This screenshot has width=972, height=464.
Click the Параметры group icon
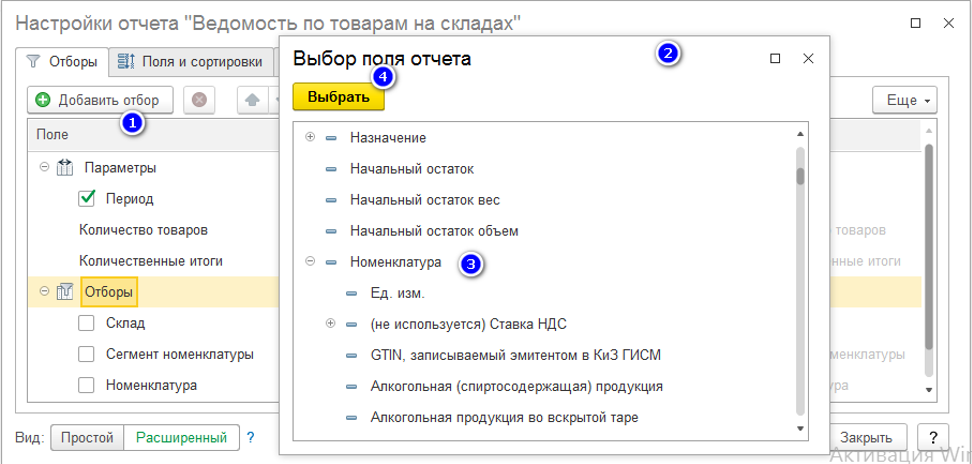tap(64, 168)
